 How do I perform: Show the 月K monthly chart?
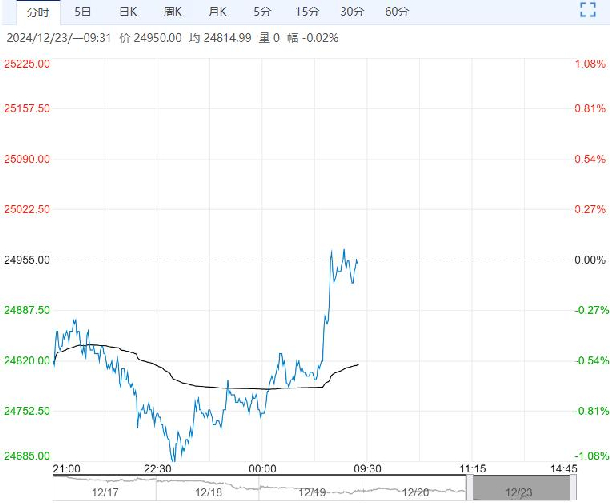(217, 12)
